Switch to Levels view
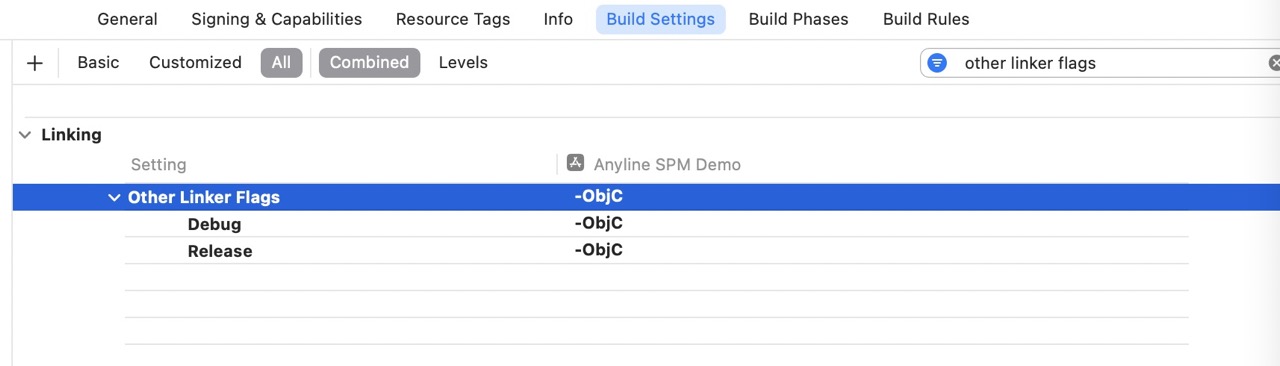This screenshot has height=366, width=1280. [463, 63]
